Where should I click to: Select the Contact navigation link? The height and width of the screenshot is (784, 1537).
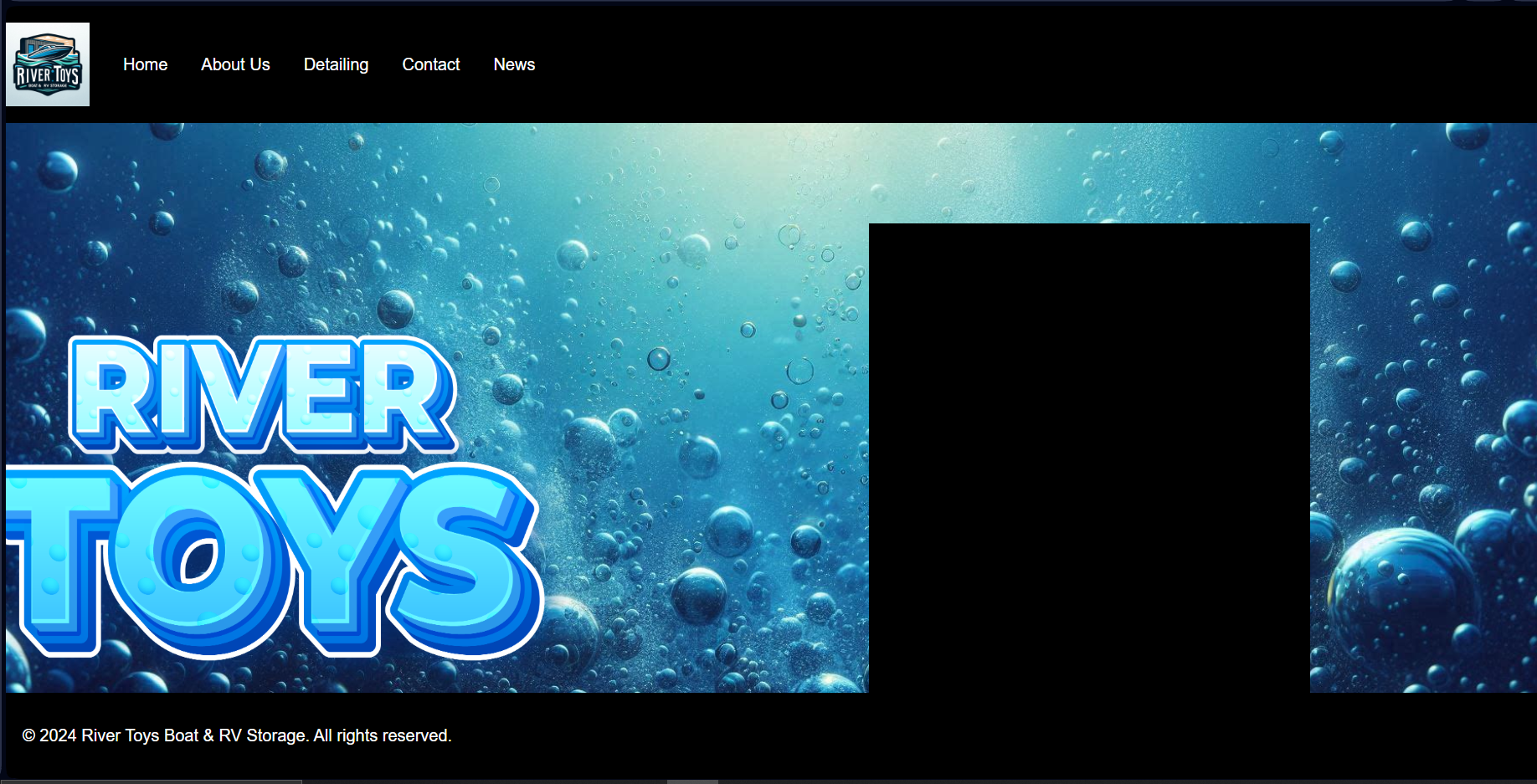pos(431,64)
